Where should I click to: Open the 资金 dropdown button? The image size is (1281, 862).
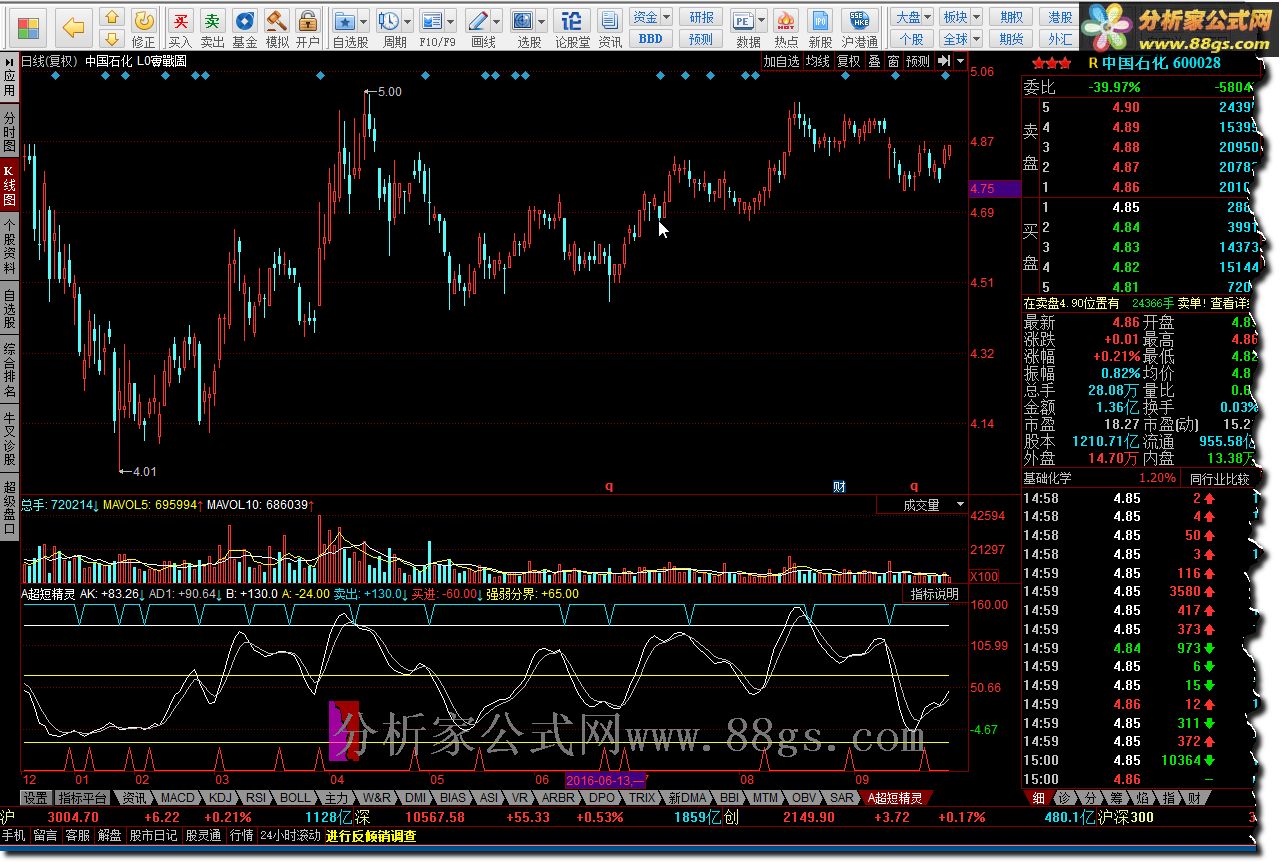click(x=651, y=17)
